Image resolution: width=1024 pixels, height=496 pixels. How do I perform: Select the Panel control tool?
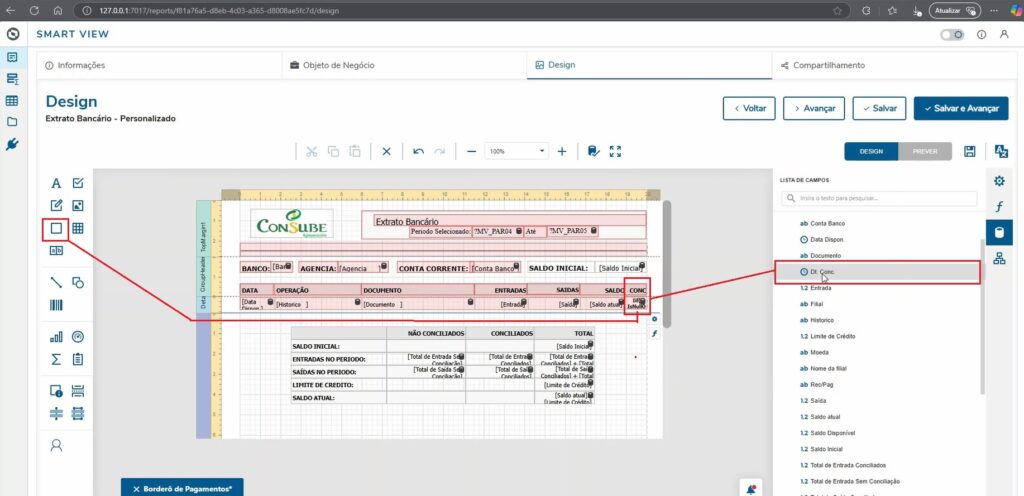point(56,228)
